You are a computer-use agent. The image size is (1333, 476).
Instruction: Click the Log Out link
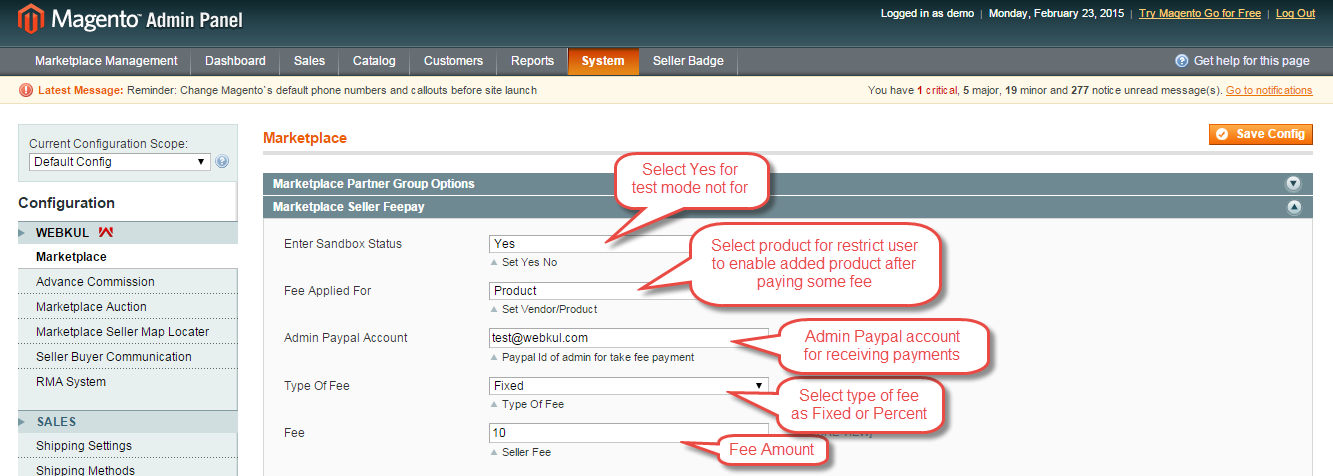(x=1295, y=13)
